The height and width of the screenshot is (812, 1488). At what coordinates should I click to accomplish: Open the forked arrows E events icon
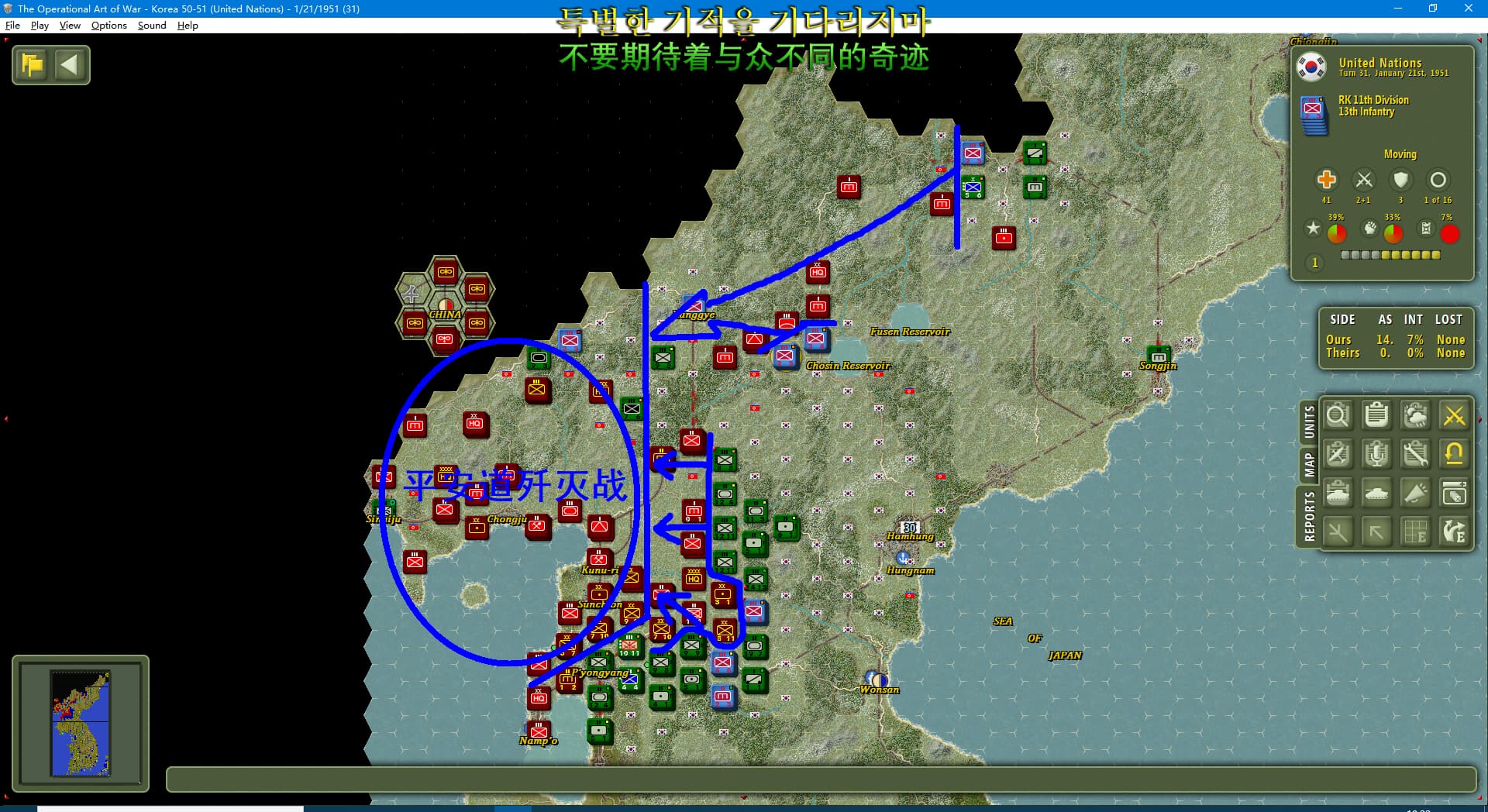1454,532
